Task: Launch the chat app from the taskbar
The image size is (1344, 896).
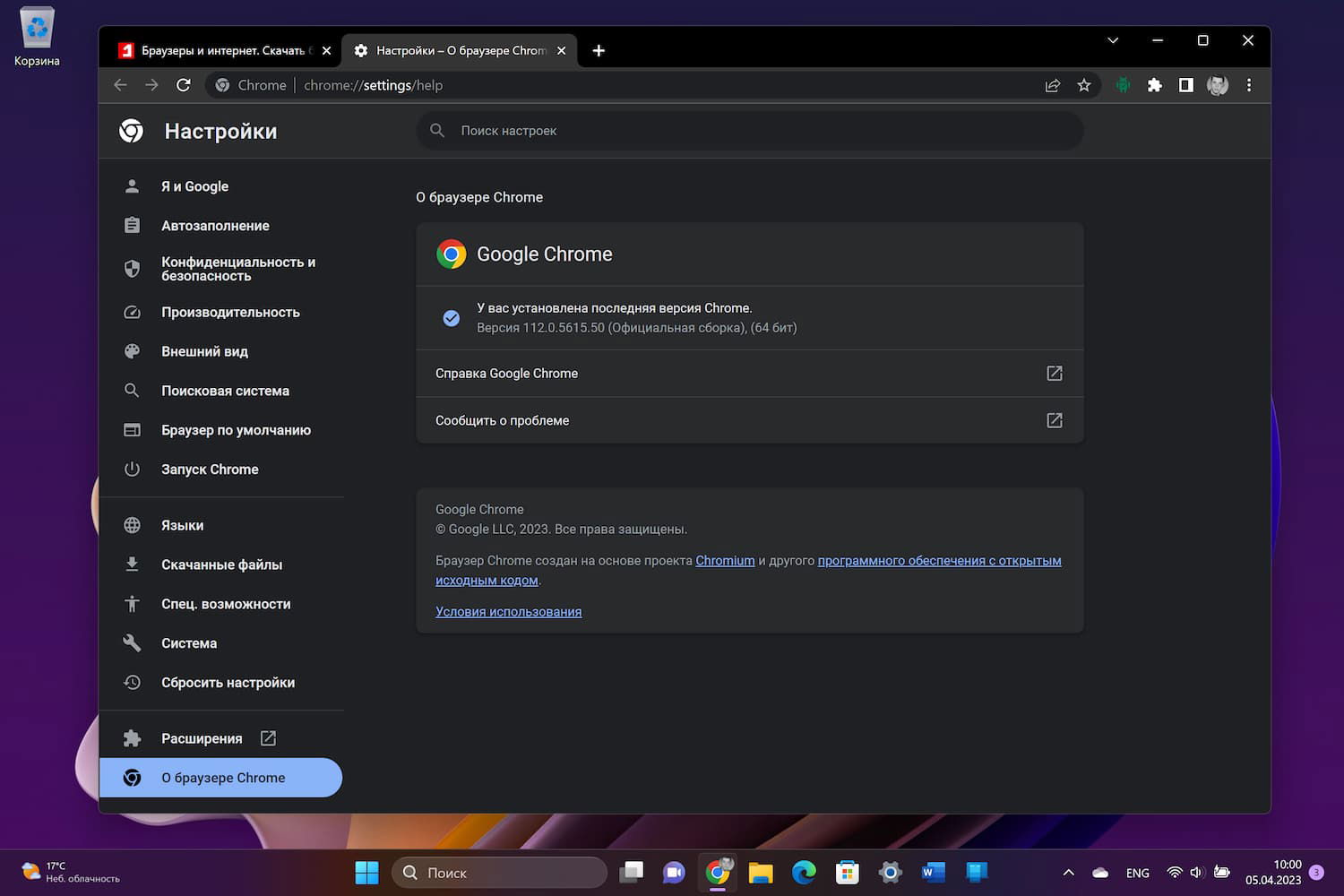Action: click(674, 872)
